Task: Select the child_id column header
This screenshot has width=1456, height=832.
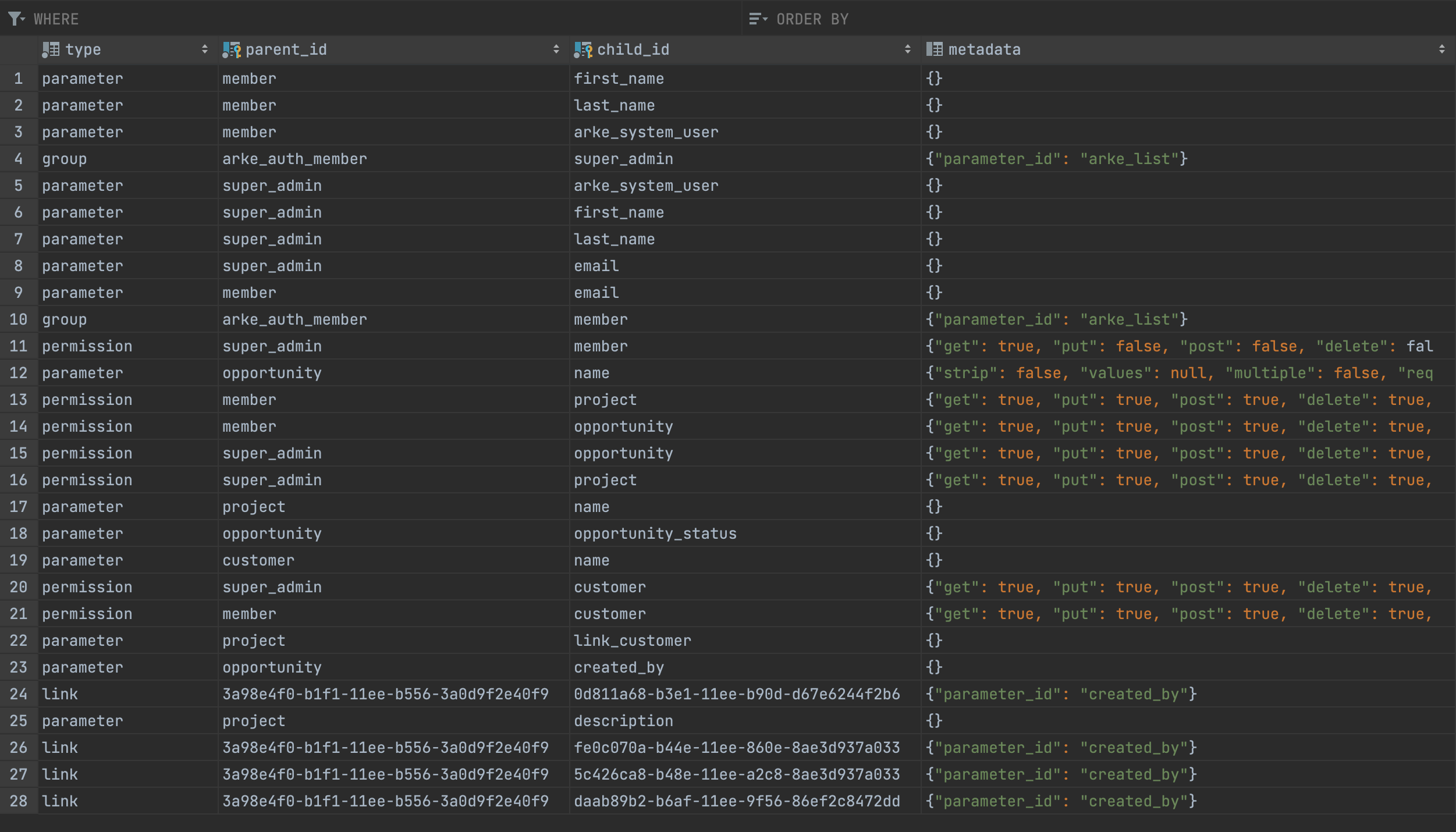Action: [633, 50]
